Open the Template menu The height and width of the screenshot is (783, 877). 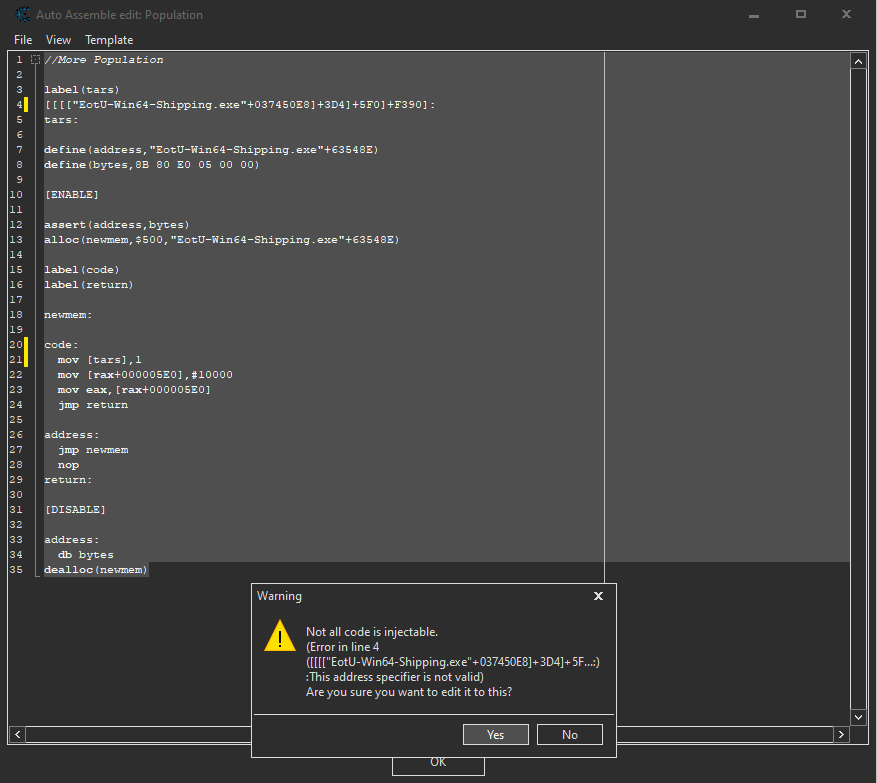click(109, 40)
